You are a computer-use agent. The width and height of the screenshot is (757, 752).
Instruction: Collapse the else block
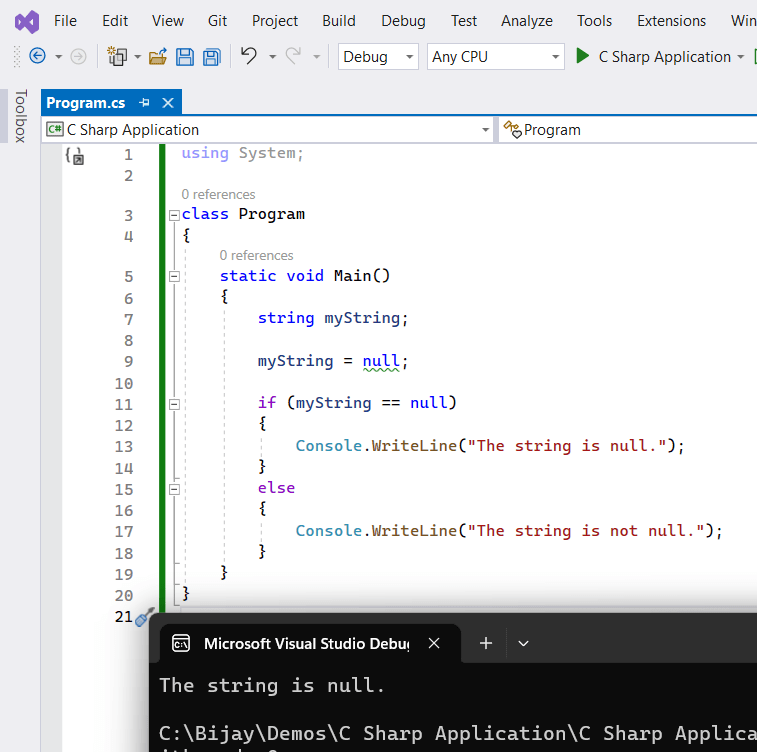pos(174,489)
